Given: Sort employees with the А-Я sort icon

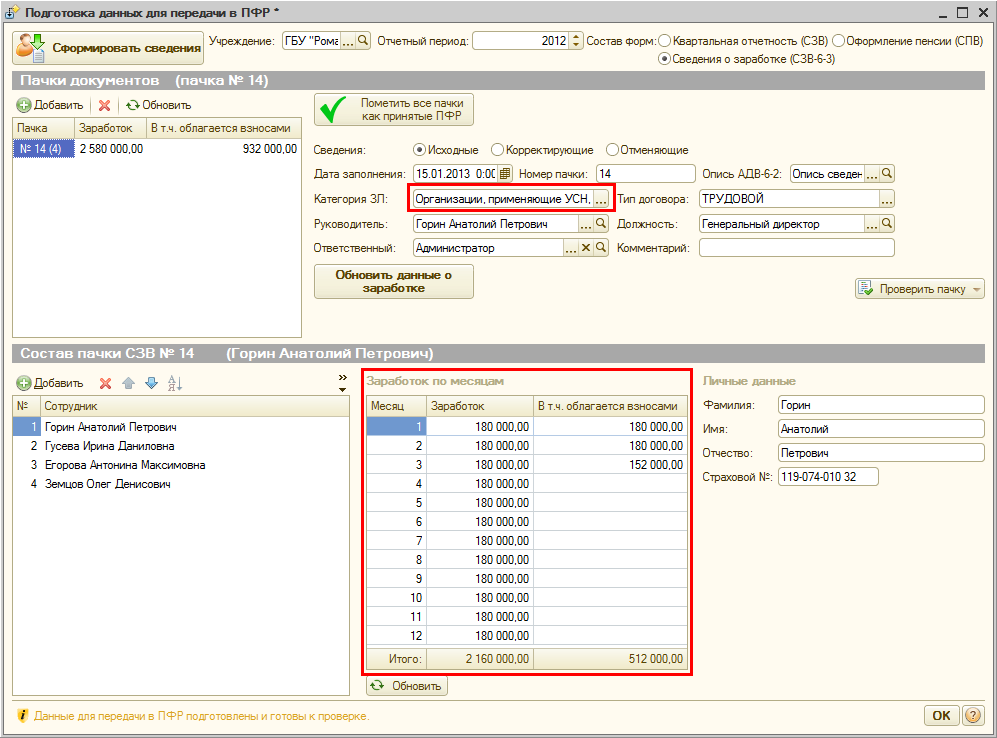Looking at the screenshot, I should [x=175, y=383].
